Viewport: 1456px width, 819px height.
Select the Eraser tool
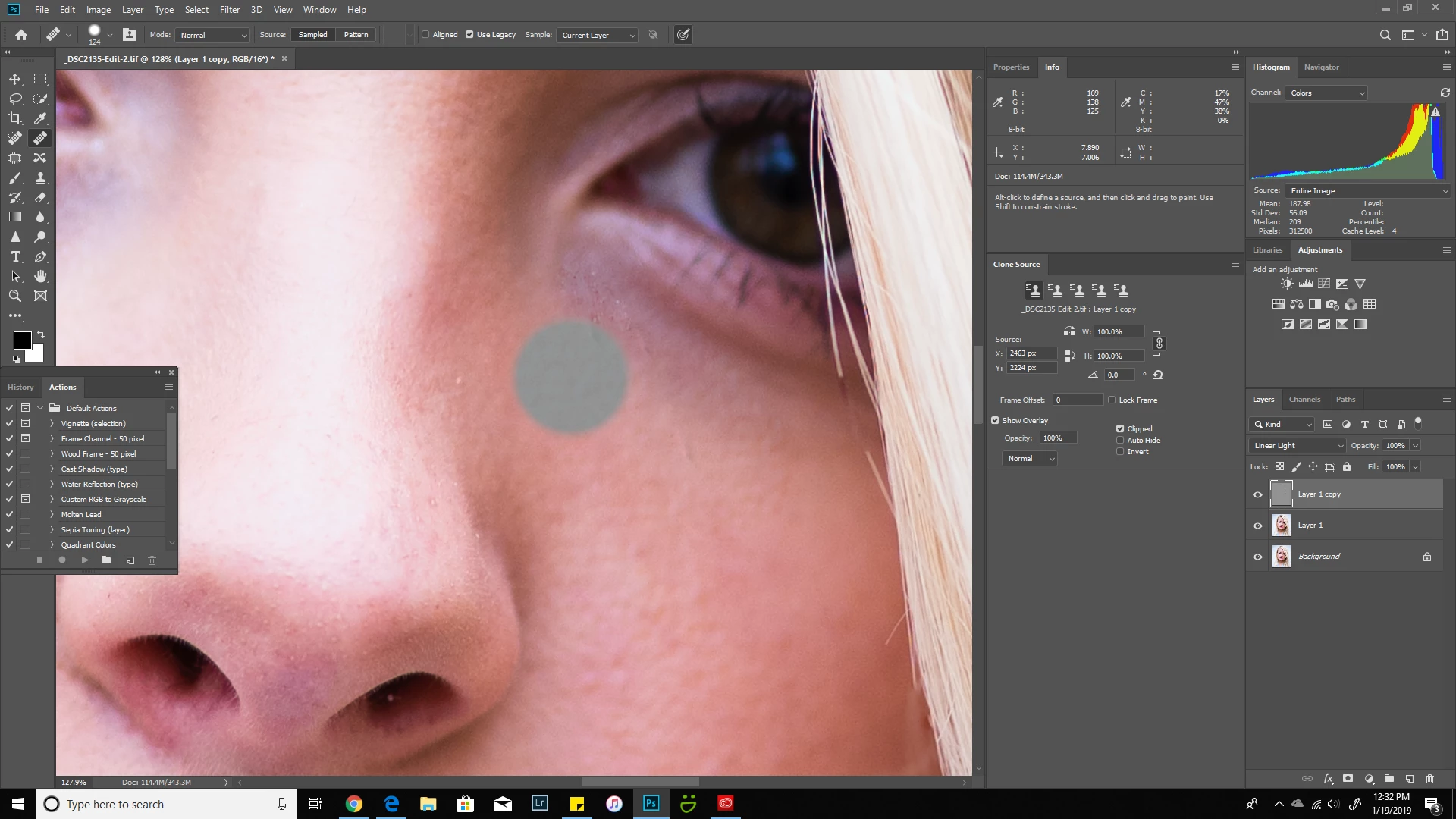[41, 197]
